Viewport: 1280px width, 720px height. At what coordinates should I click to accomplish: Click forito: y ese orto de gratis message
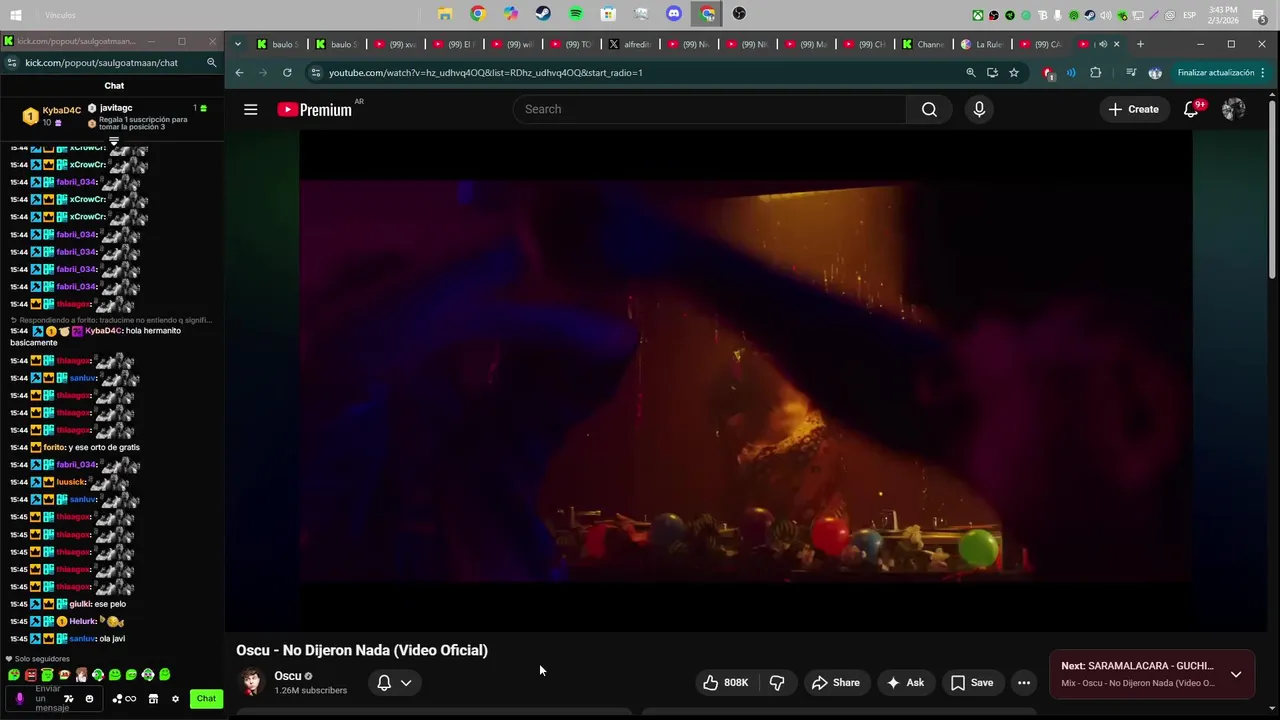tap(91, 447)
